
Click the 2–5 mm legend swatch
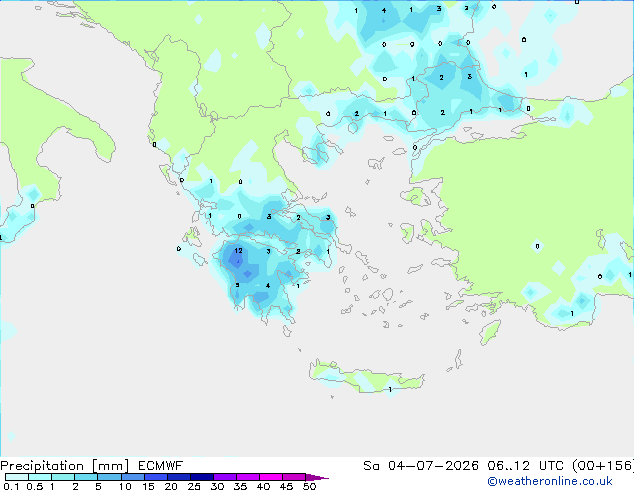click(x=86, y=477)
